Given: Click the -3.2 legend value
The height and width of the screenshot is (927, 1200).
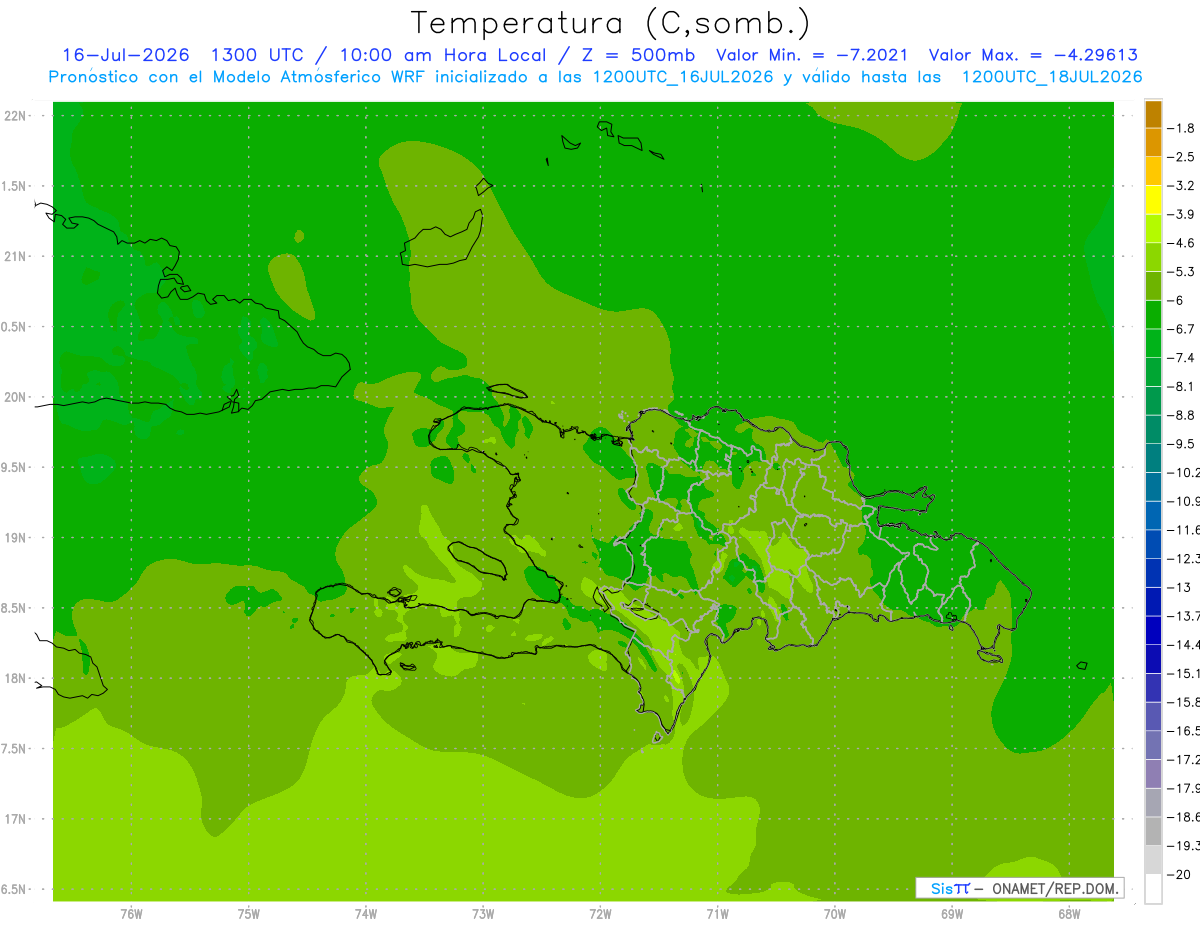Looking at the screenshot, I should [1182, 185].
